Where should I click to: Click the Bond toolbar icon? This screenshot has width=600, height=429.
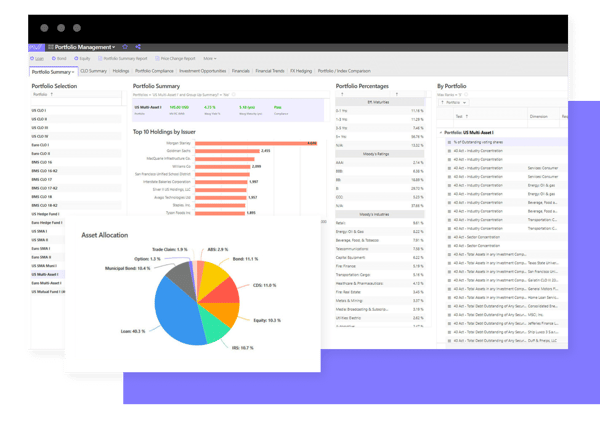coord(58,59)
